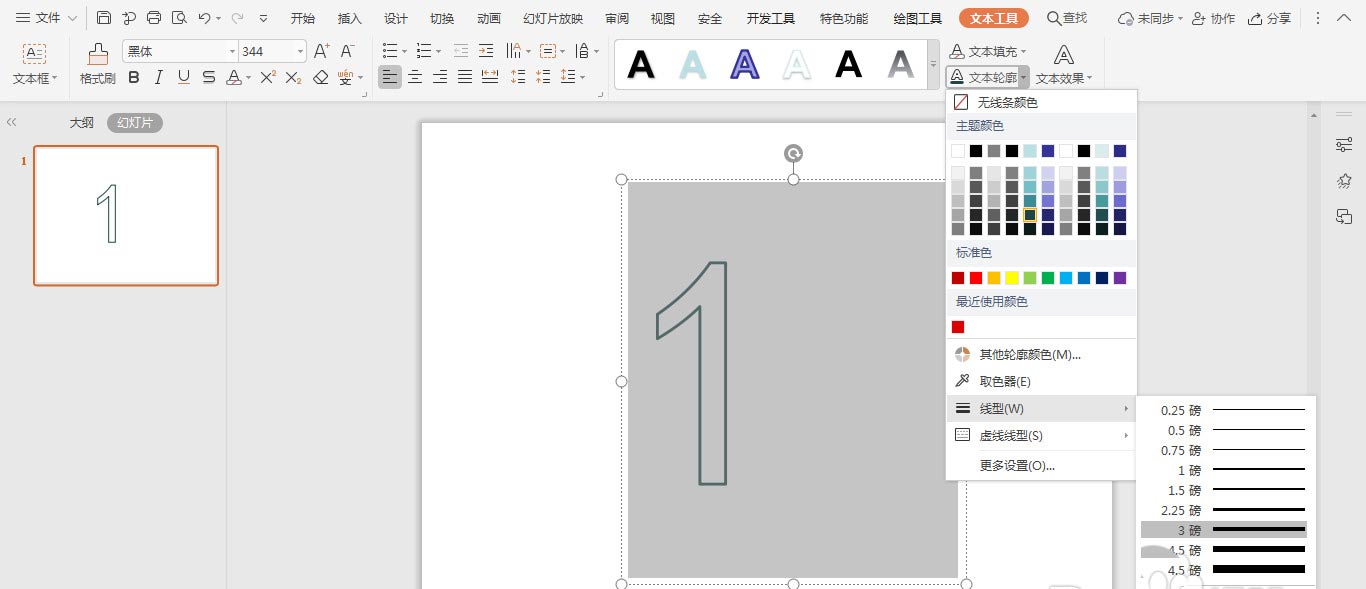The height and width of the screenshot is (589, 1366).
Task: Open the font name dropdown showing 黑体
Action: coord(232,52)
